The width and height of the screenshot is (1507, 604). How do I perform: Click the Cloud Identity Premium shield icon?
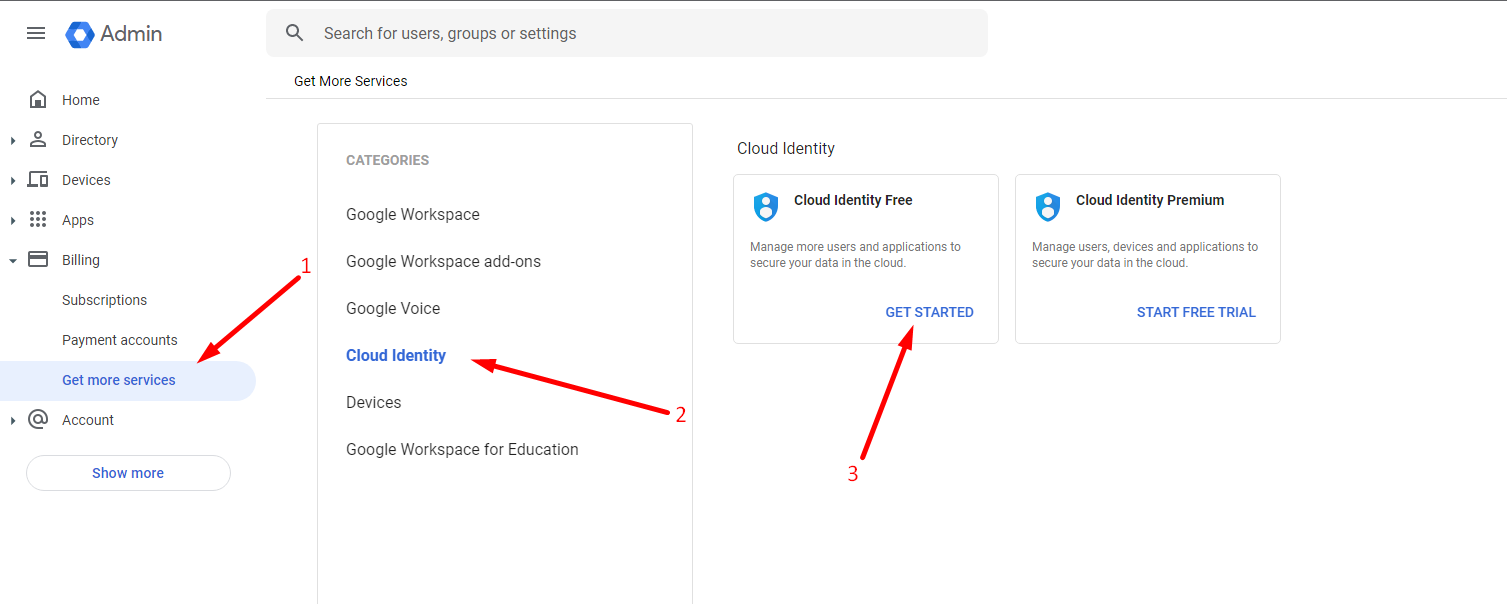tap(1048, 207)
